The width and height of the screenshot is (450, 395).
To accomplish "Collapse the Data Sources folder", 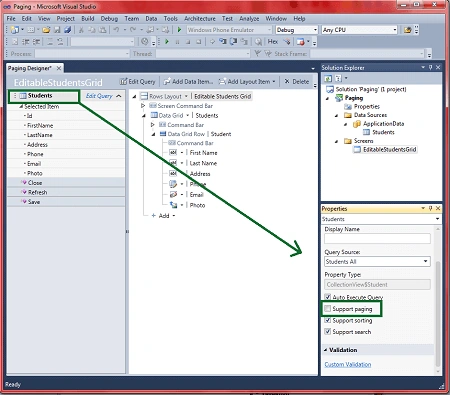I will coord(336,115).
